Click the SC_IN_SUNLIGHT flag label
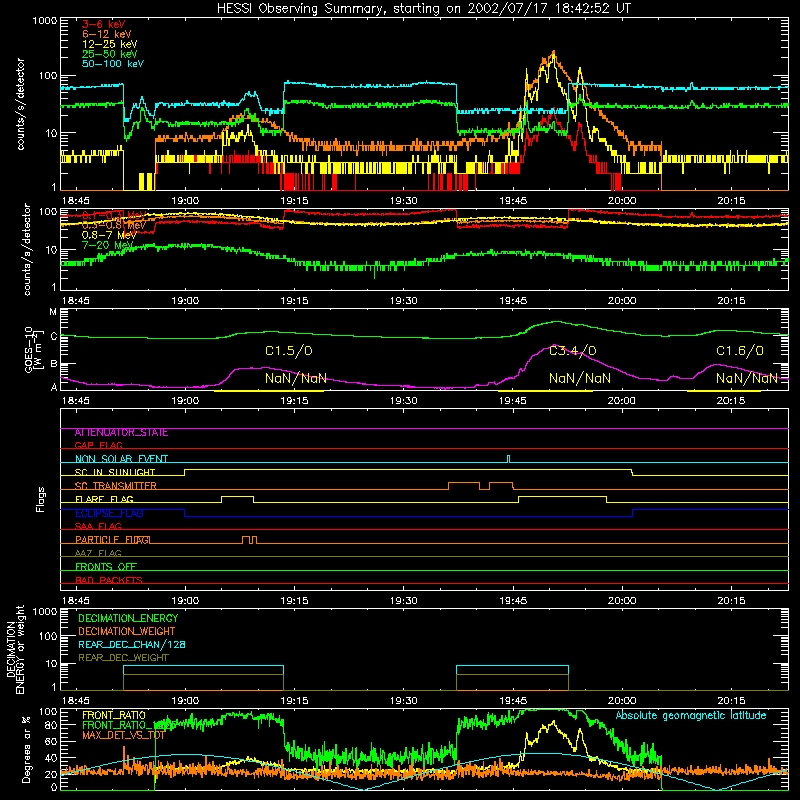Image resolution: width=800 pixels, height=800 pixels. [115, 472]
